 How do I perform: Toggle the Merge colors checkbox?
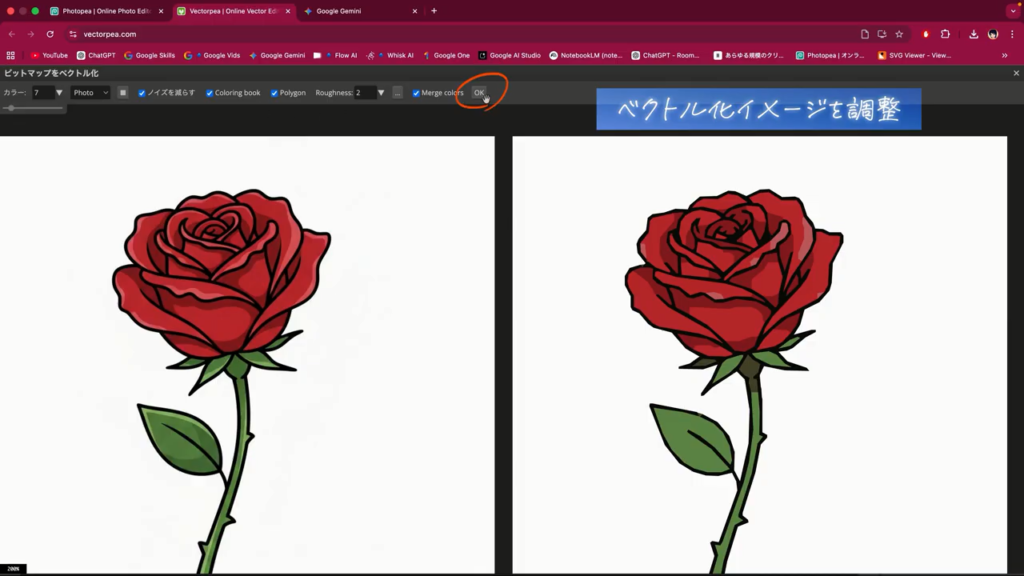tap(416, 93)
